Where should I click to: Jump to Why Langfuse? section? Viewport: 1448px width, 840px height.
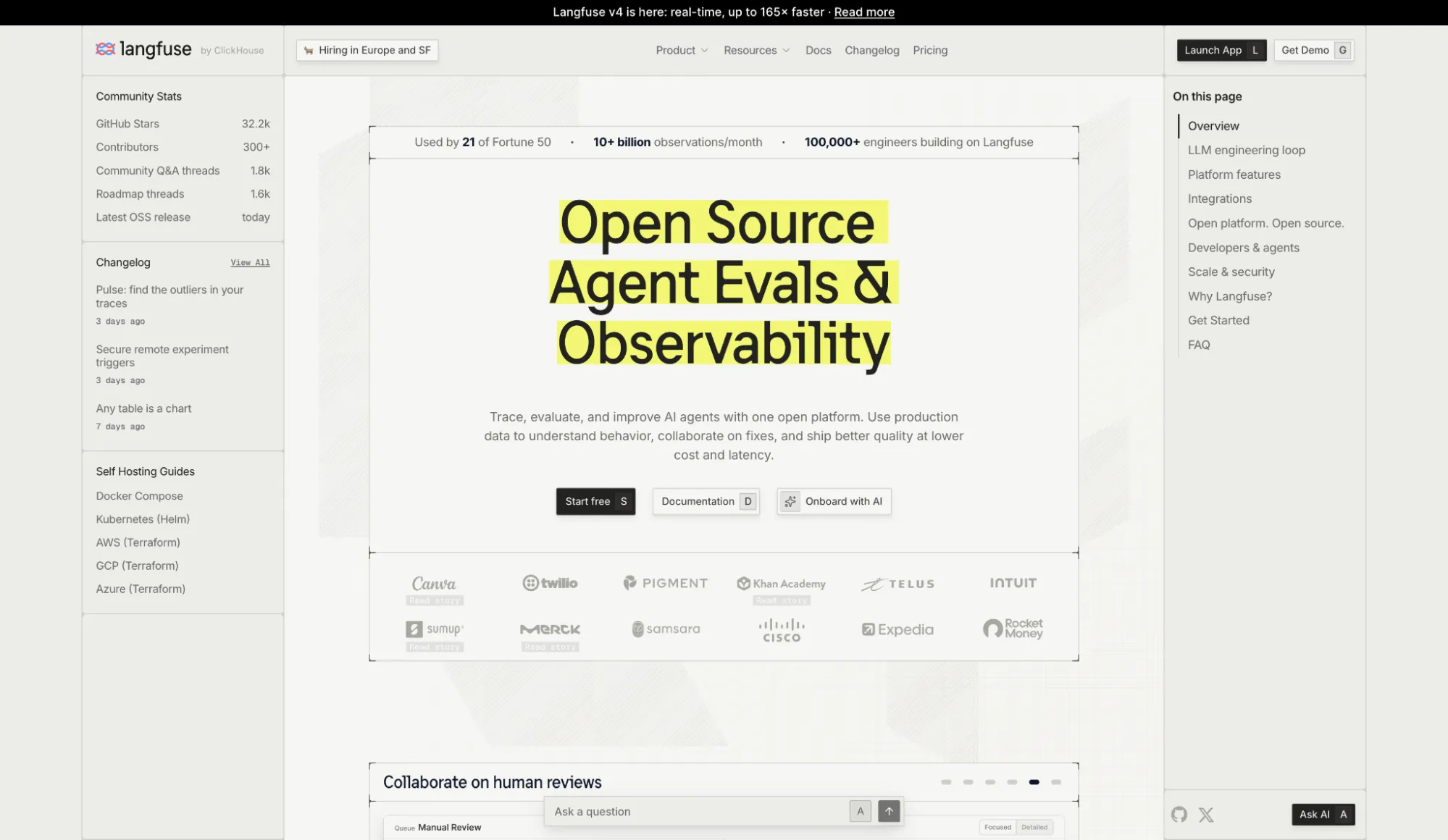click(1229, 296)
